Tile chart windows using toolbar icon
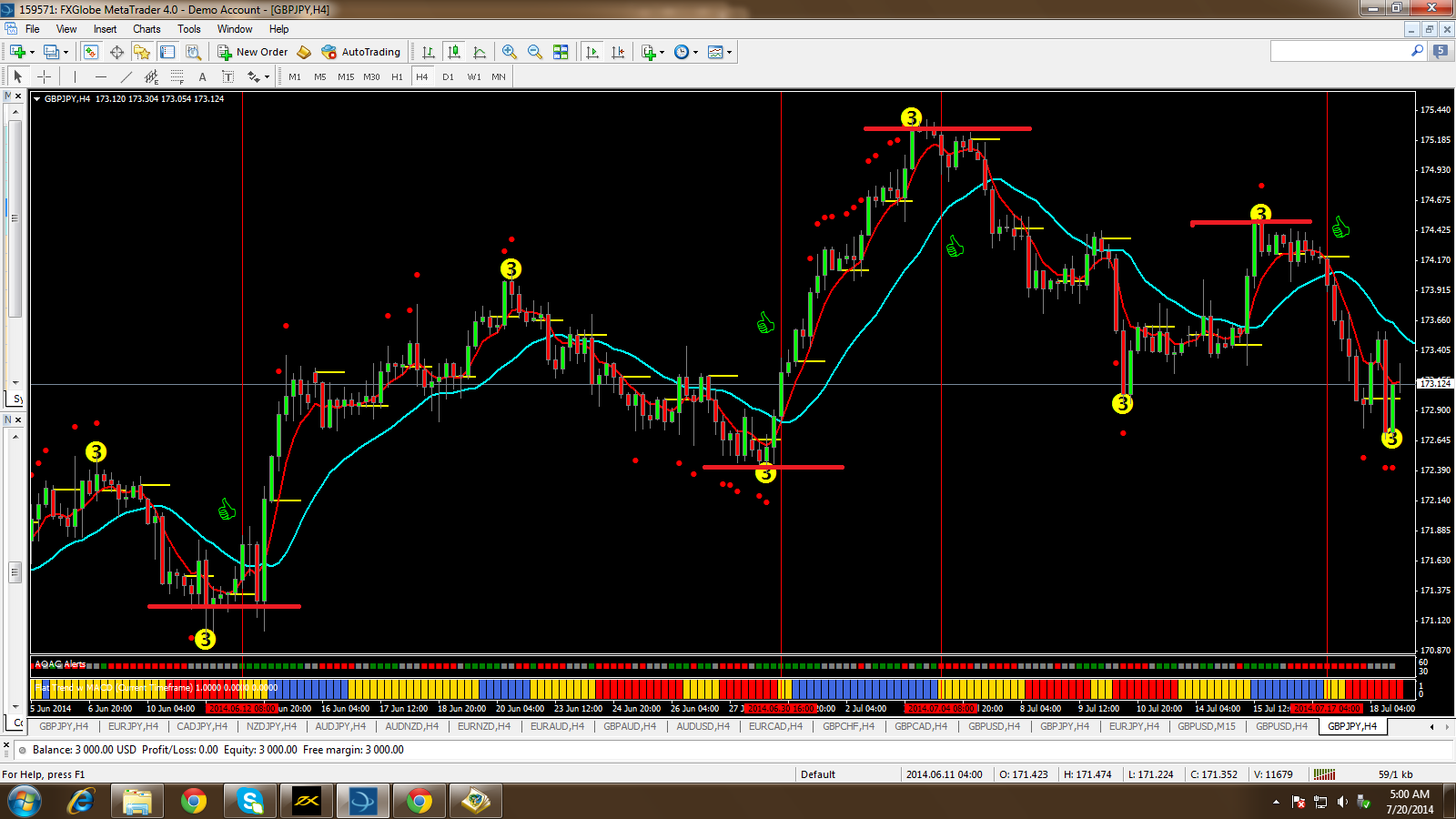Screen dimensions: 1456x819 [561, 52]
